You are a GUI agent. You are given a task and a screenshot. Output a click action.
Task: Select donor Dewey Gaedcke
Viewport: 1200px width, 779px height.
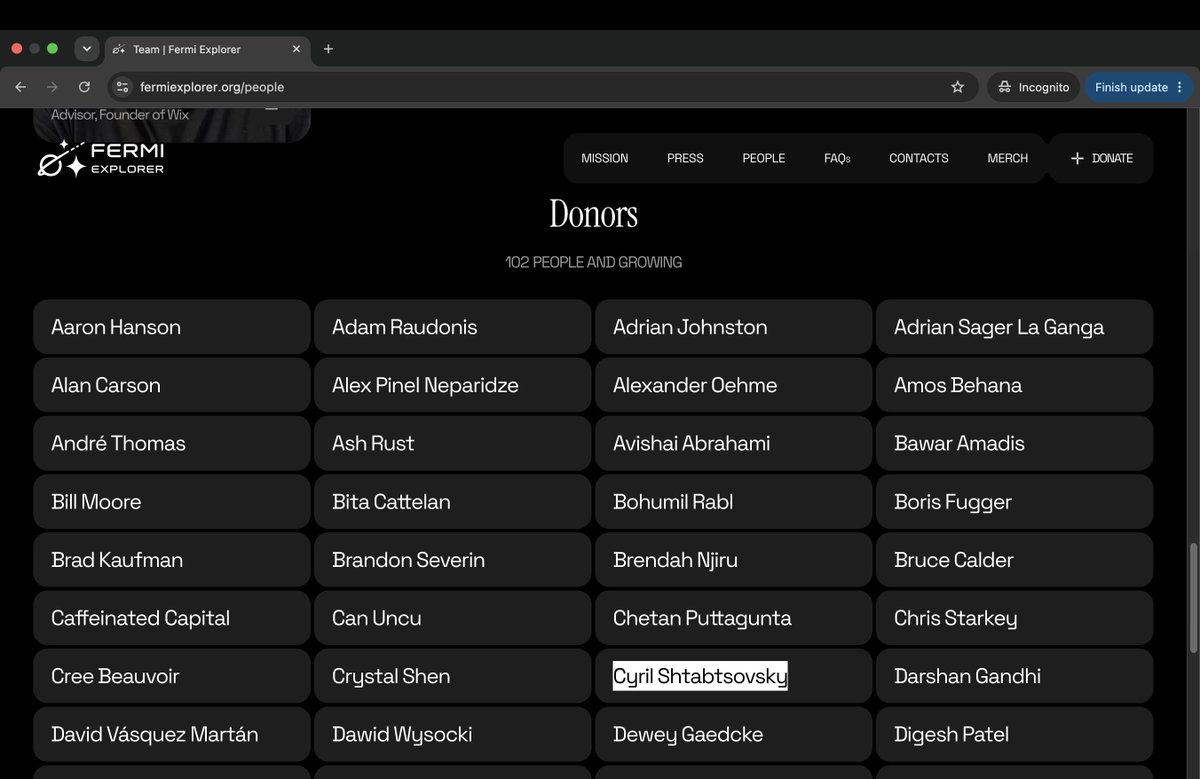pos(734,734)
